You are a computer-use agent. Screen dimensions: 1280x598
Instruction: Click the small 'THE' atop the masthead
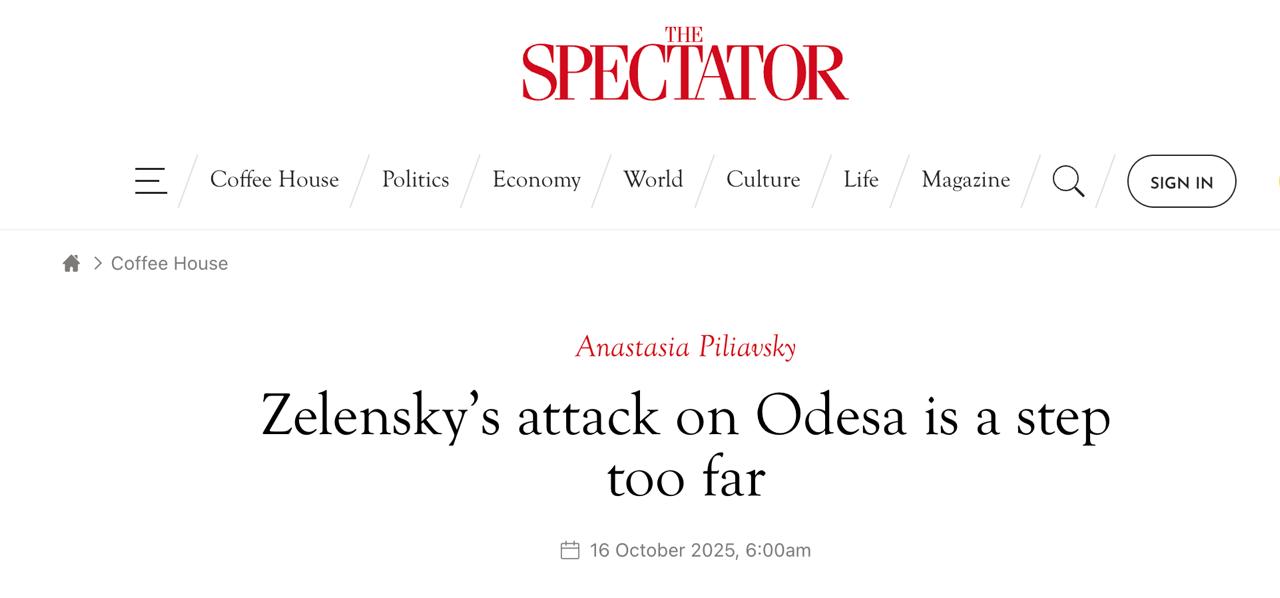(684, 35)
